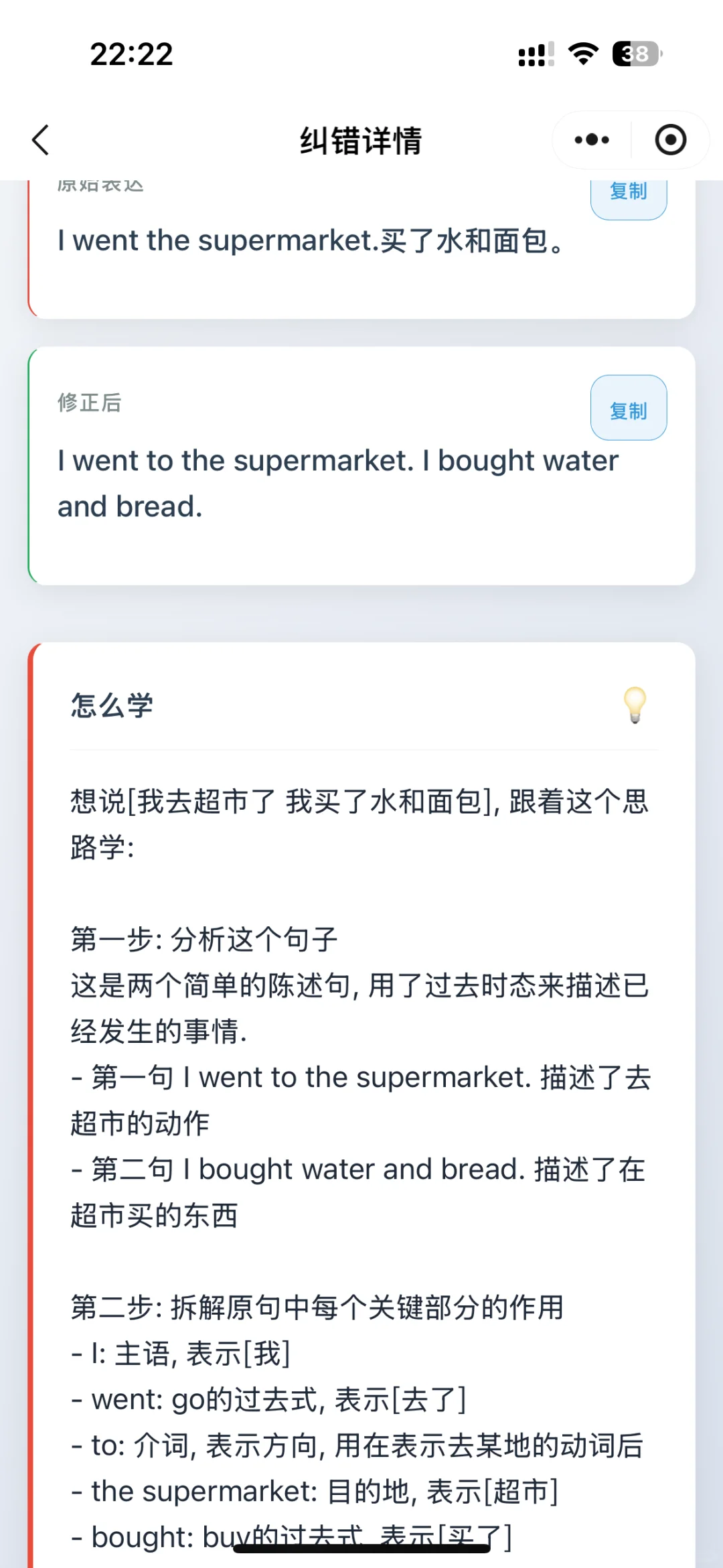Screen dimensions: 723x1568
Task: Tap the home indicator bar at bottom
Action: [x=361, y=1548]
